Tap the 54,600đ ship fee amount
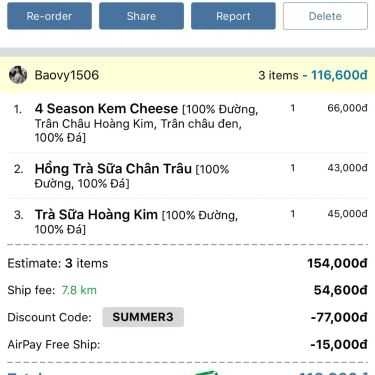 click(340, 290)
